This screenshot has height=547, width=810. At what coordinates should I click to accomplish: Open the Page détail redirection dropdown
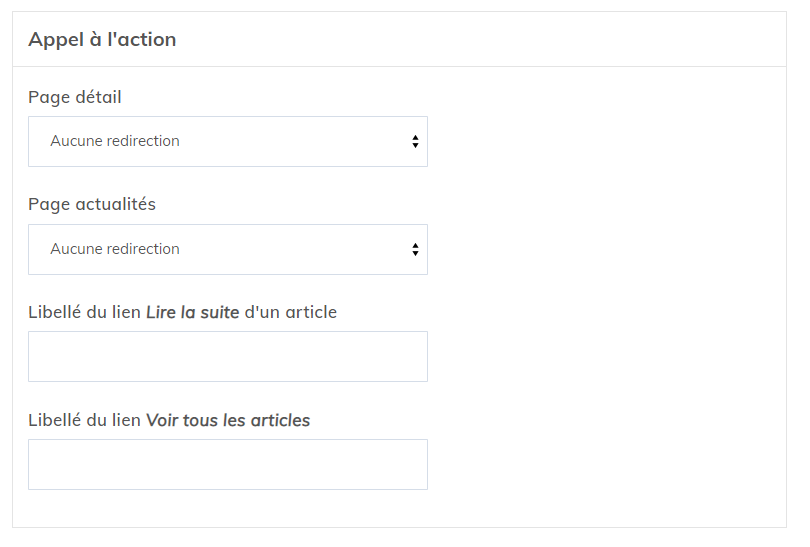228,142
